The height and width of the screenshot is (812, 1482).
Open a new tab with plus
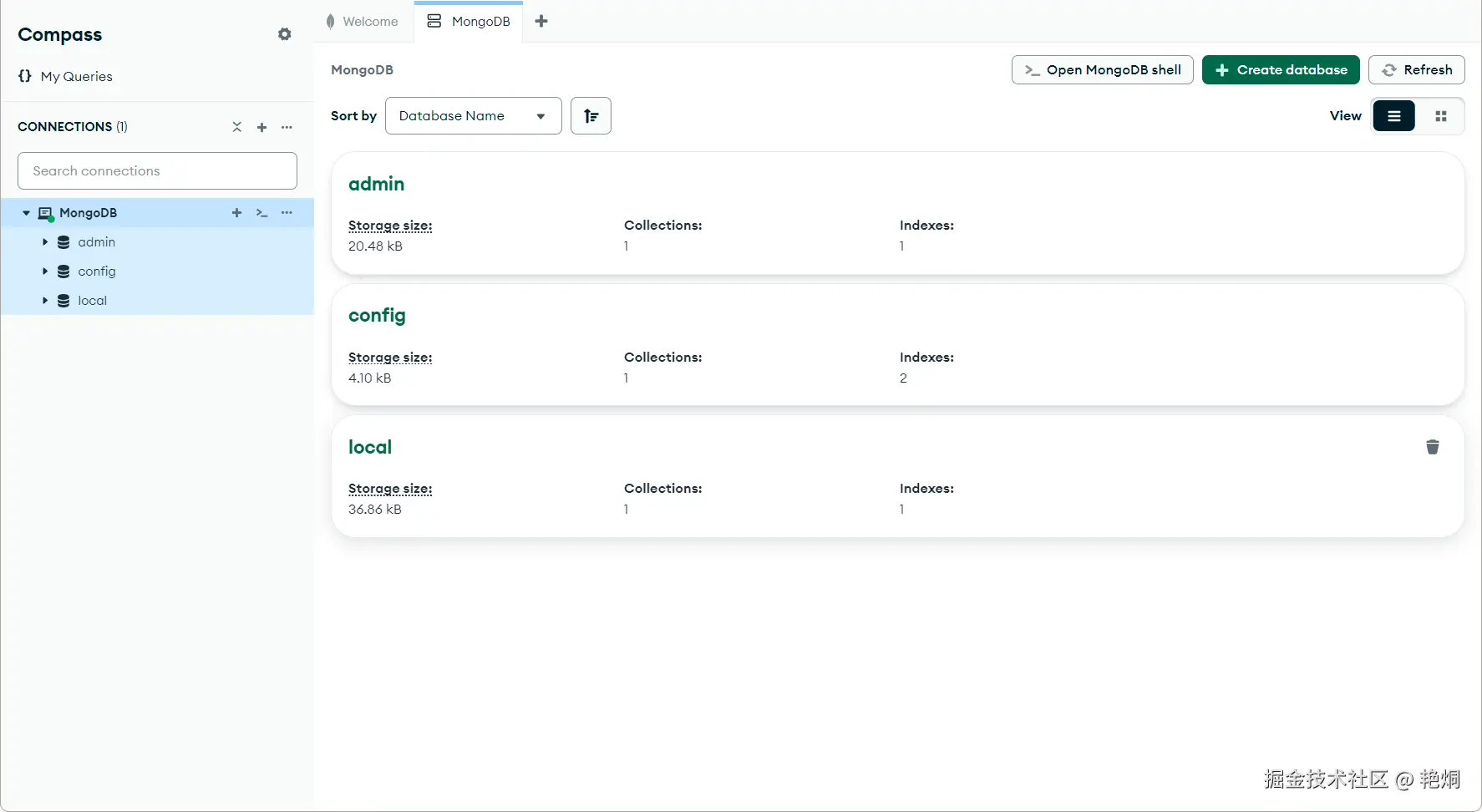click(541, 22)
